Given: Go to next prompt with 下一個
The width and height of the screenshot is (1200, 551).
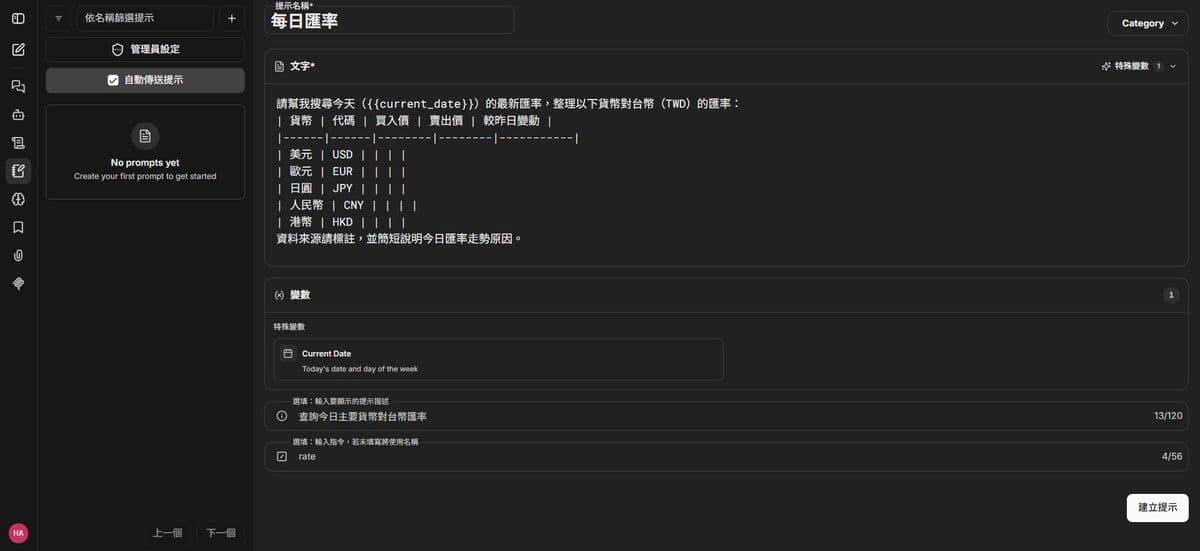Looking at the screenshot, I should click(221, 533).
